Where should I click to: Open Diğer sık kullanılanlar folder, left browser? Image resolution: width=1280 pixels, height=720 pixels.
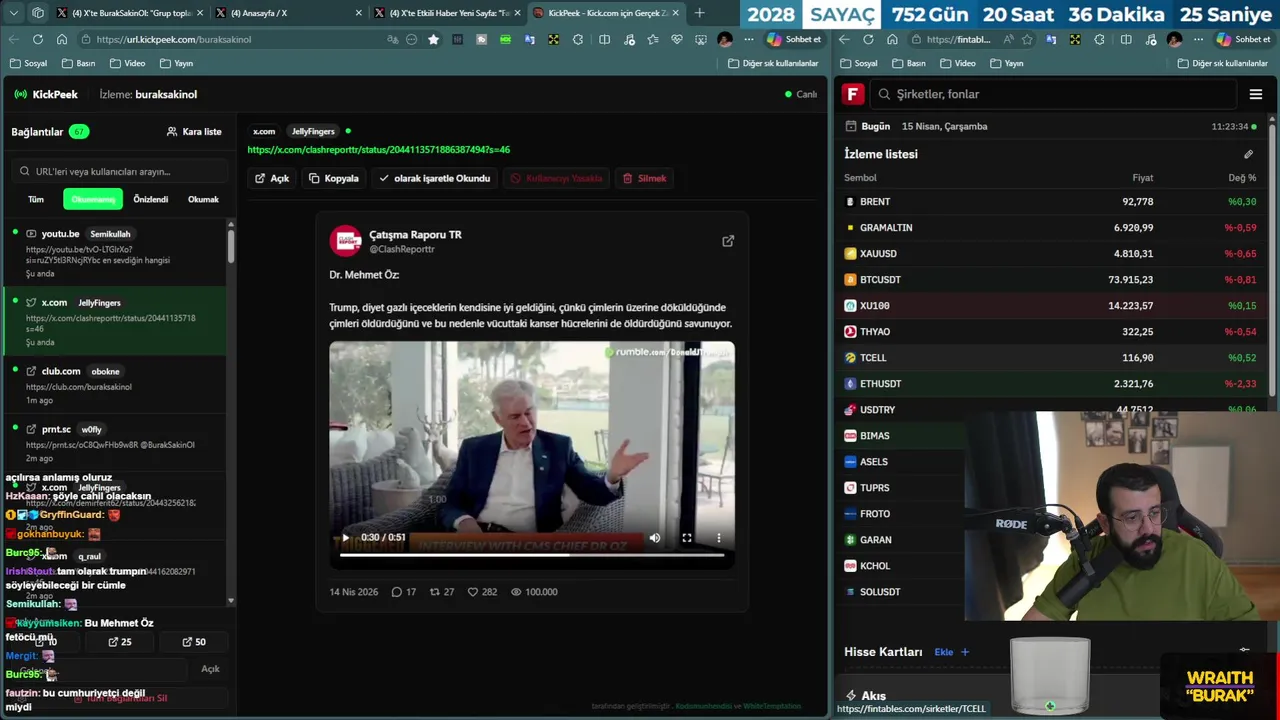click(774, 63)
